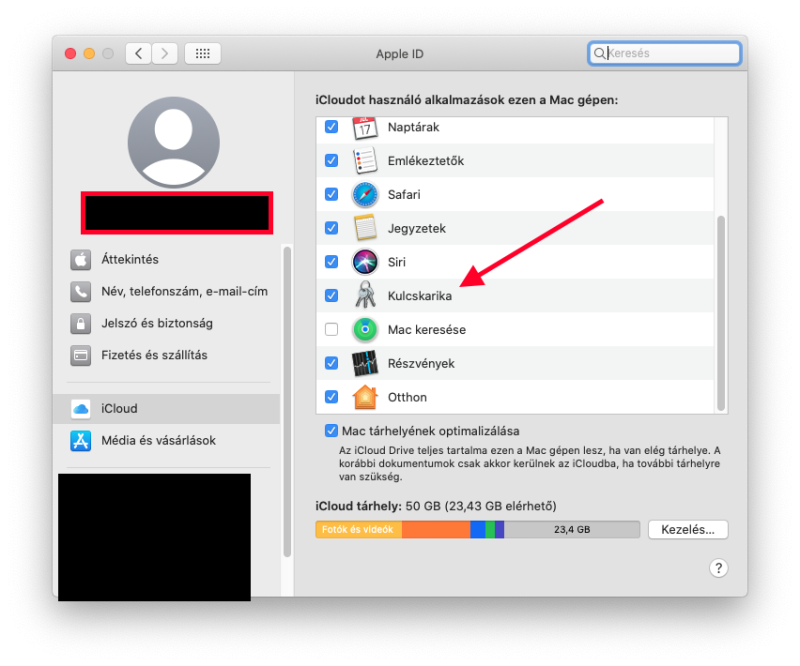Click the 23,4 GB free storage segment

pyautogui.click(x=572, y=530)
